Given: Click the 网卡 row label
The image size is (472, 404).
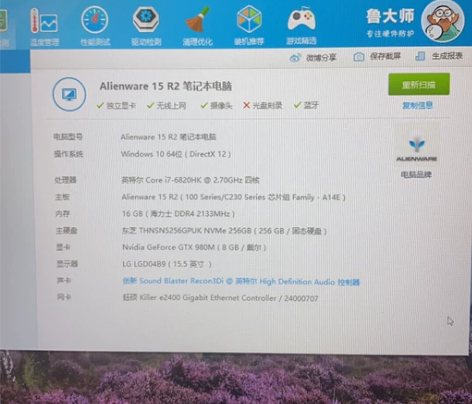Looking at the screenshot, I should pyautogui.click(x=64, y=297).
